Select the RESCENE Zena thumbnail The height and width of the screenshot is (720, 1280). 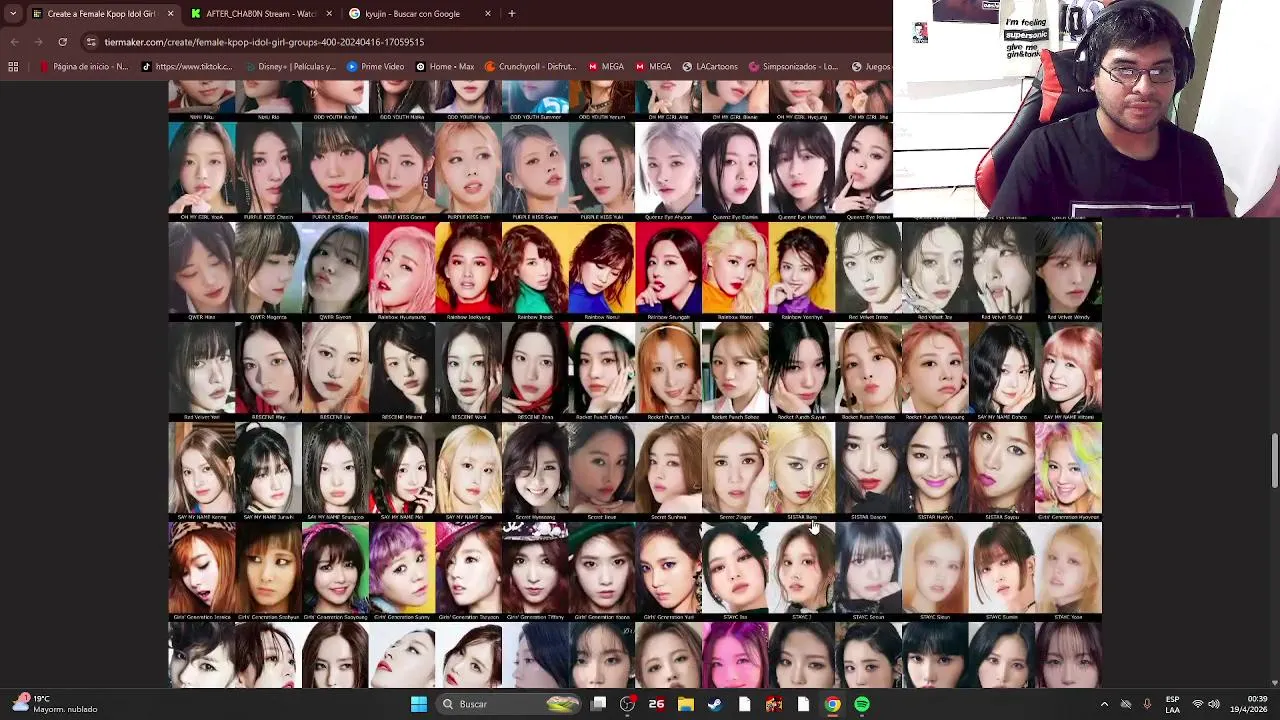[535, 371]
